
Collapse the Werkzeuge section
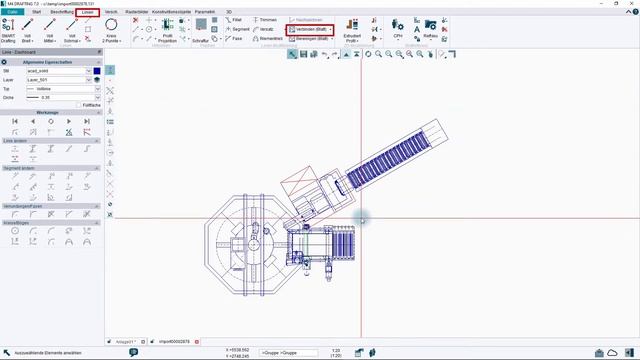98,112
